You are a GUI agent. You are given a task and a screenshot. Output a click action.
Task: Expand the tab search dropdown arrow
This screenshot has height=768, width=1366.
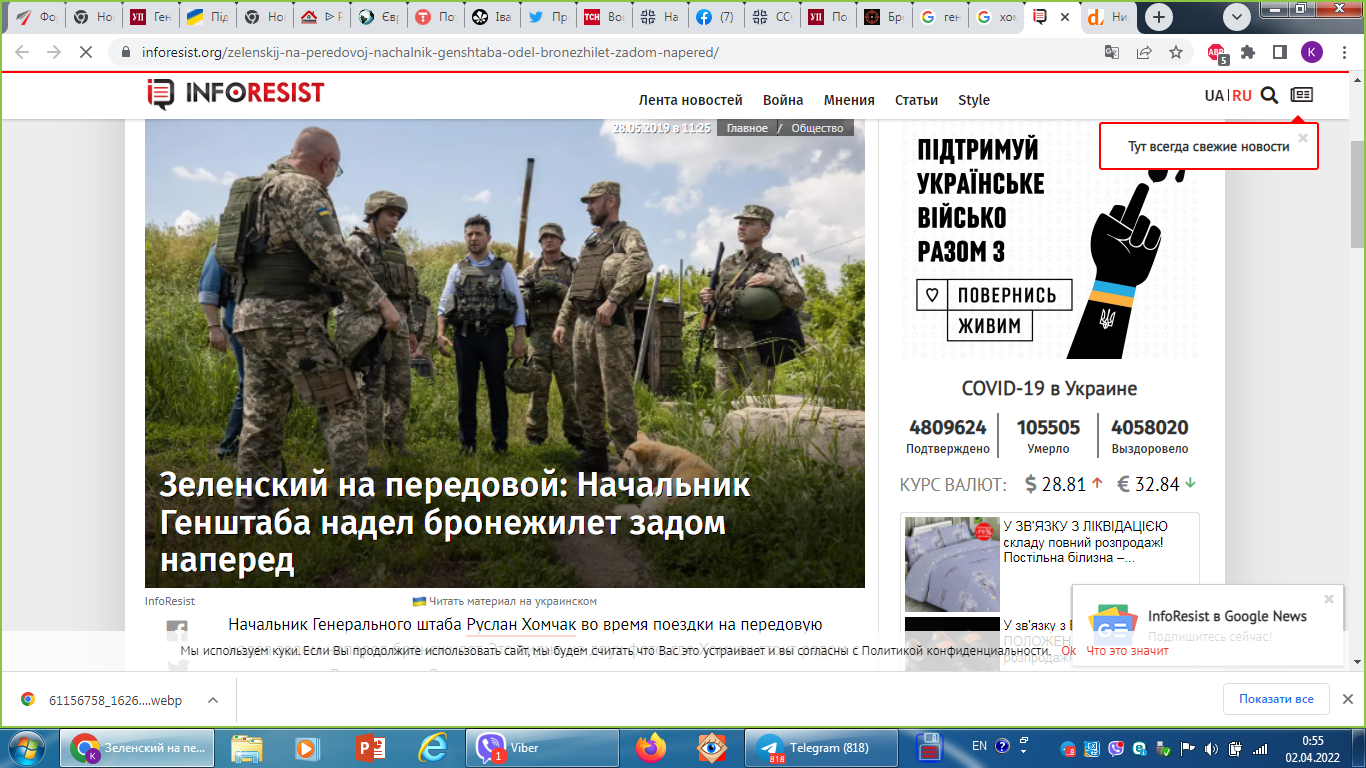click(x=1237, y=17)
